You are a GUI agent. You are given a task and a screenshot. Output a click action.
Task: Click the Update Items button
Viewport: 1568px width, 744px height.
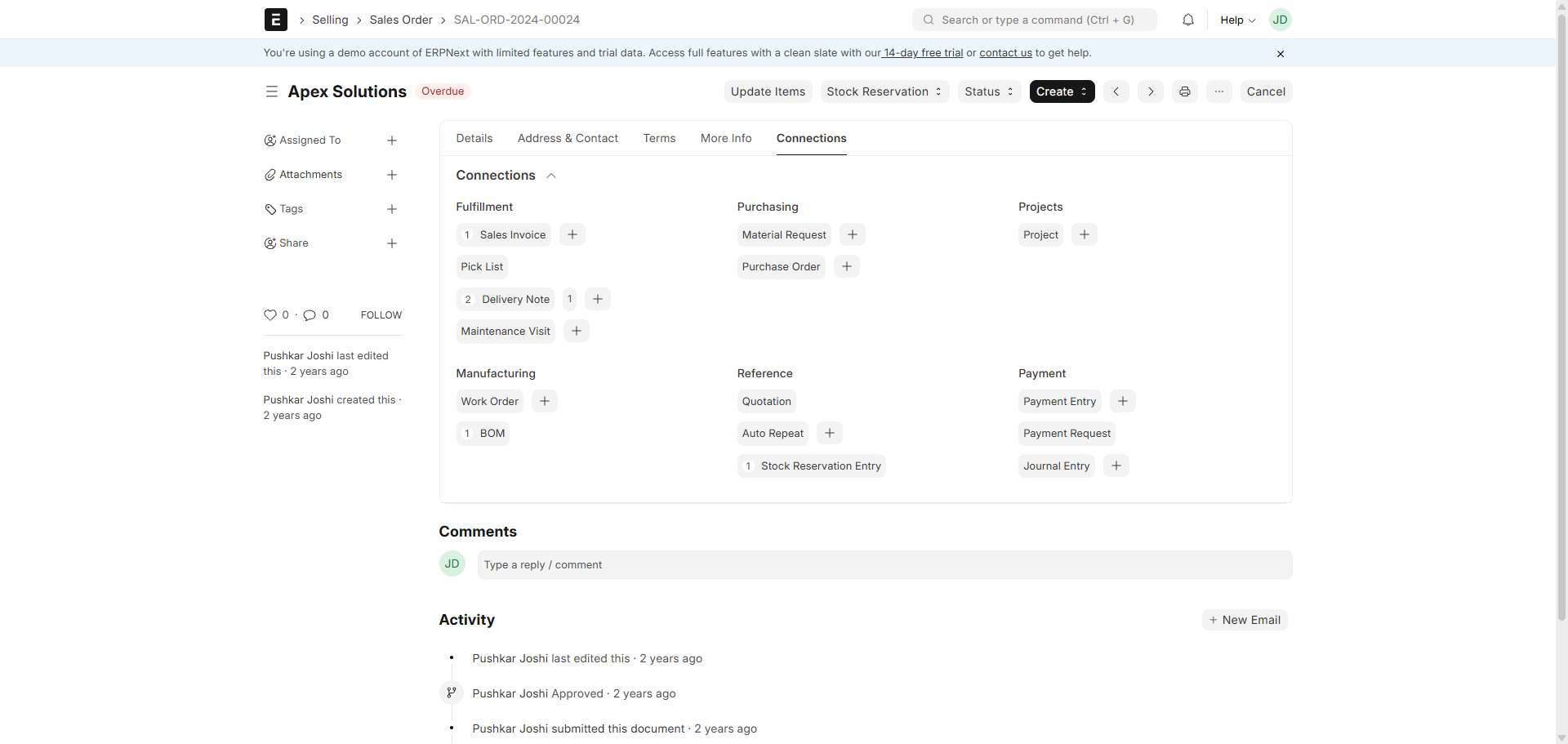pyautogui.click(x=768, y=91)
